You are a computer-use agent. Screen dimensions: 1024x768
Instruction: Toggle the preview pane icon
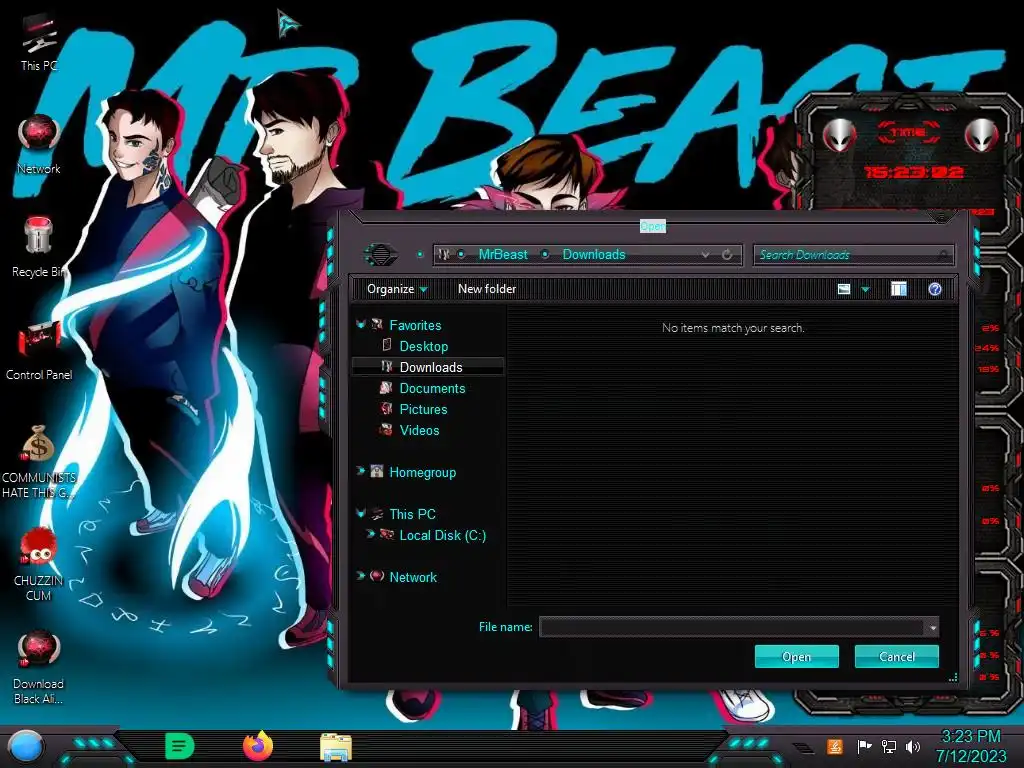pos(899,289)
